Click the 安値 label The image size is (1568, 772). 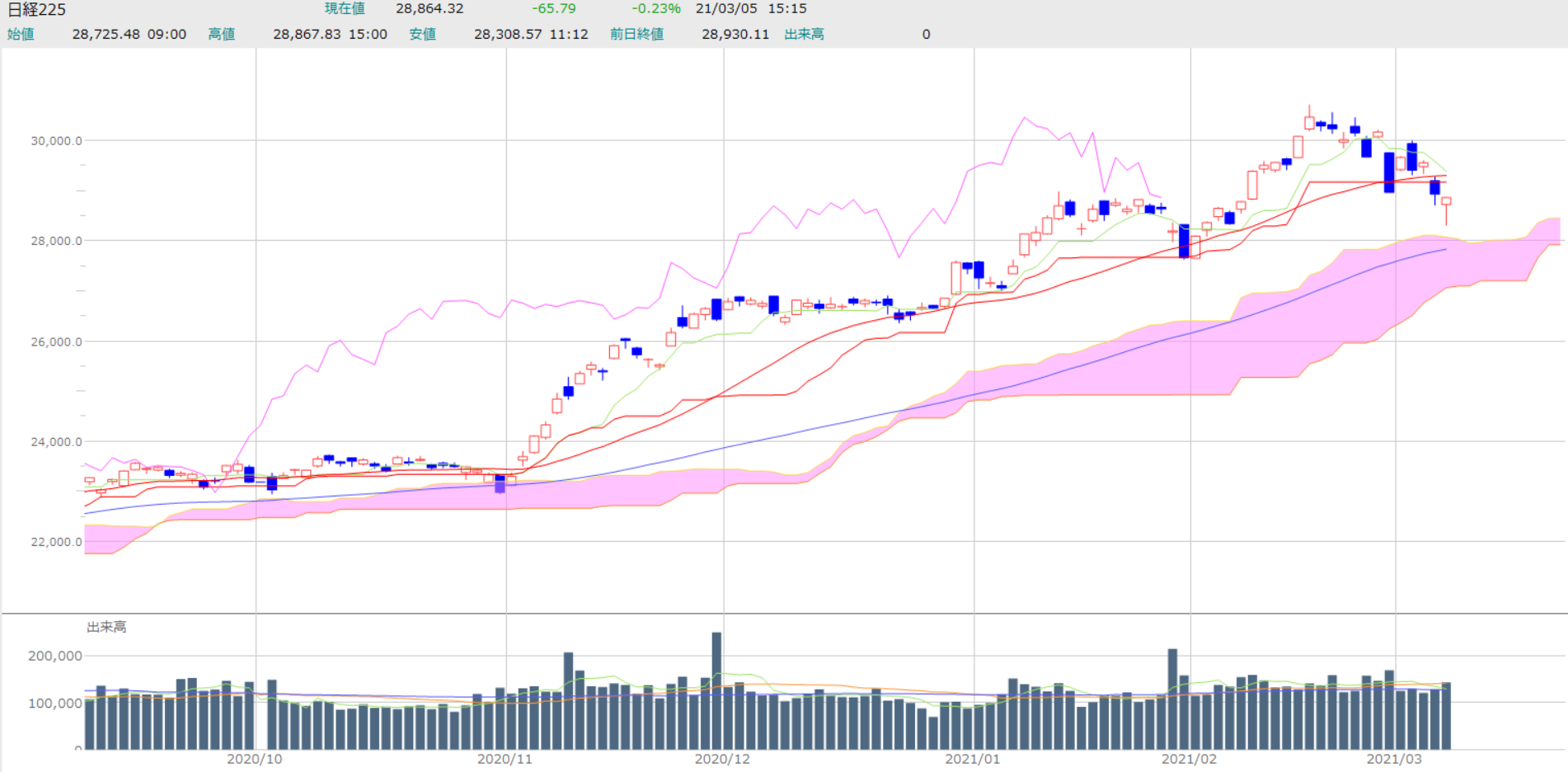pos(423,34)
